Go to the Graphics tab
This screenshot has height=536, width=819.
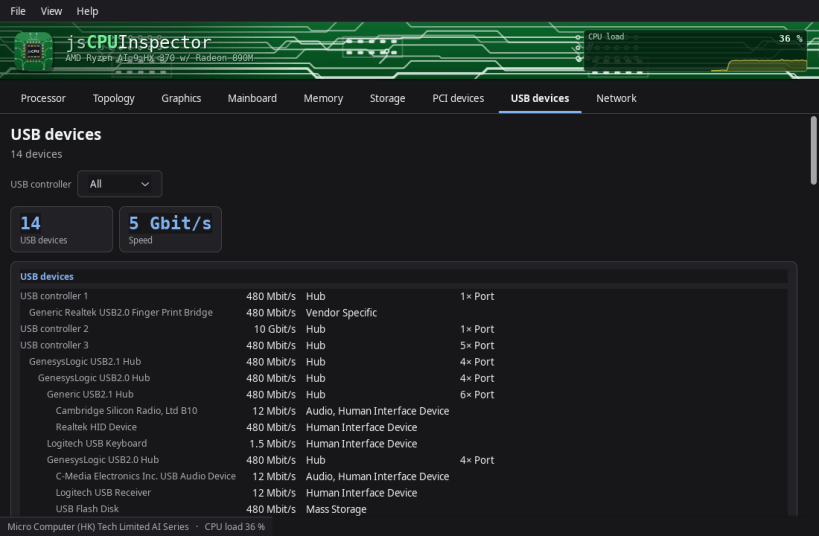[x=181, y=98]
